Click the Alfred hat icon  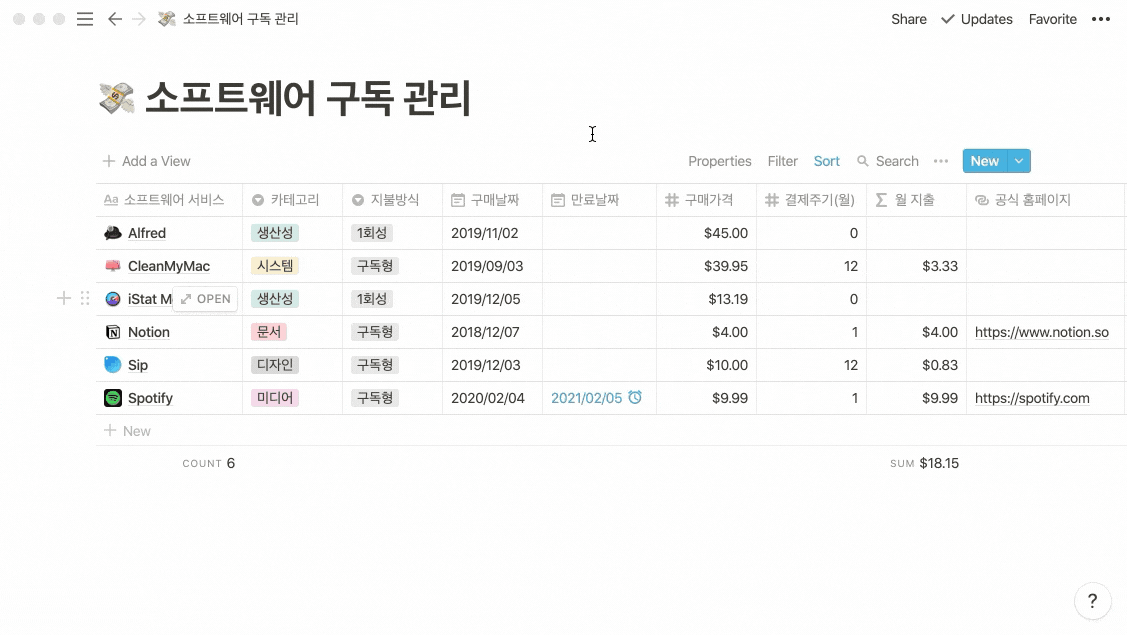[113, 233]
